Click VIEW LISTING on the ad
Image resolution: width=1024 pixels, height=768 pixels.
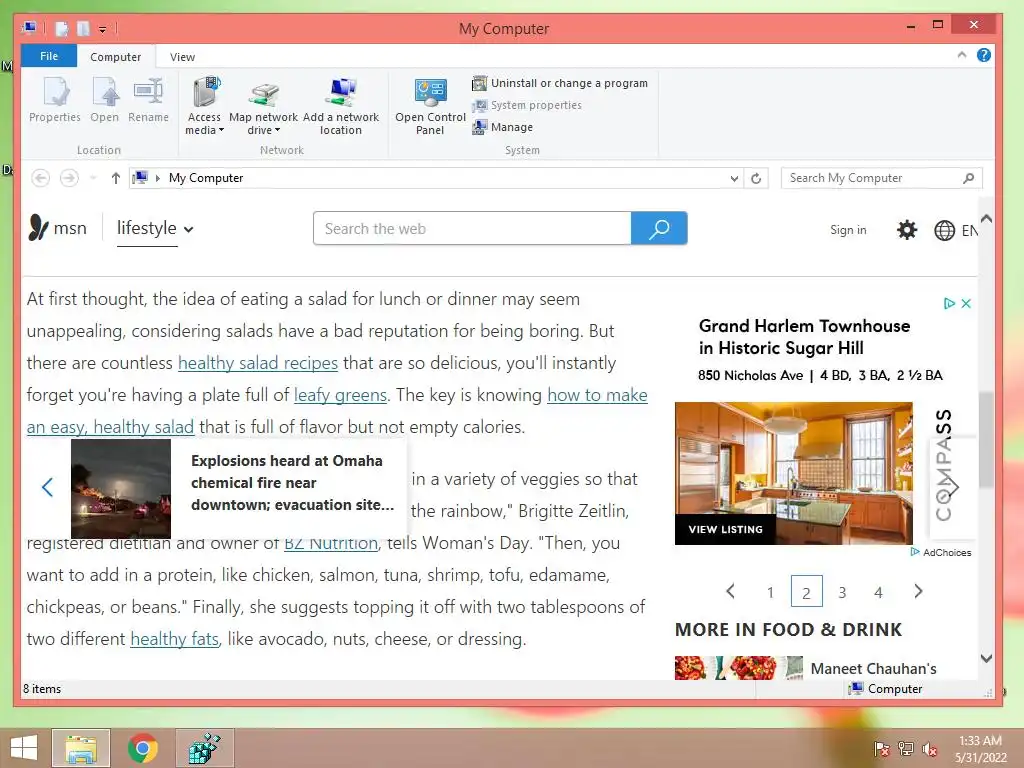tap(726, 530)
